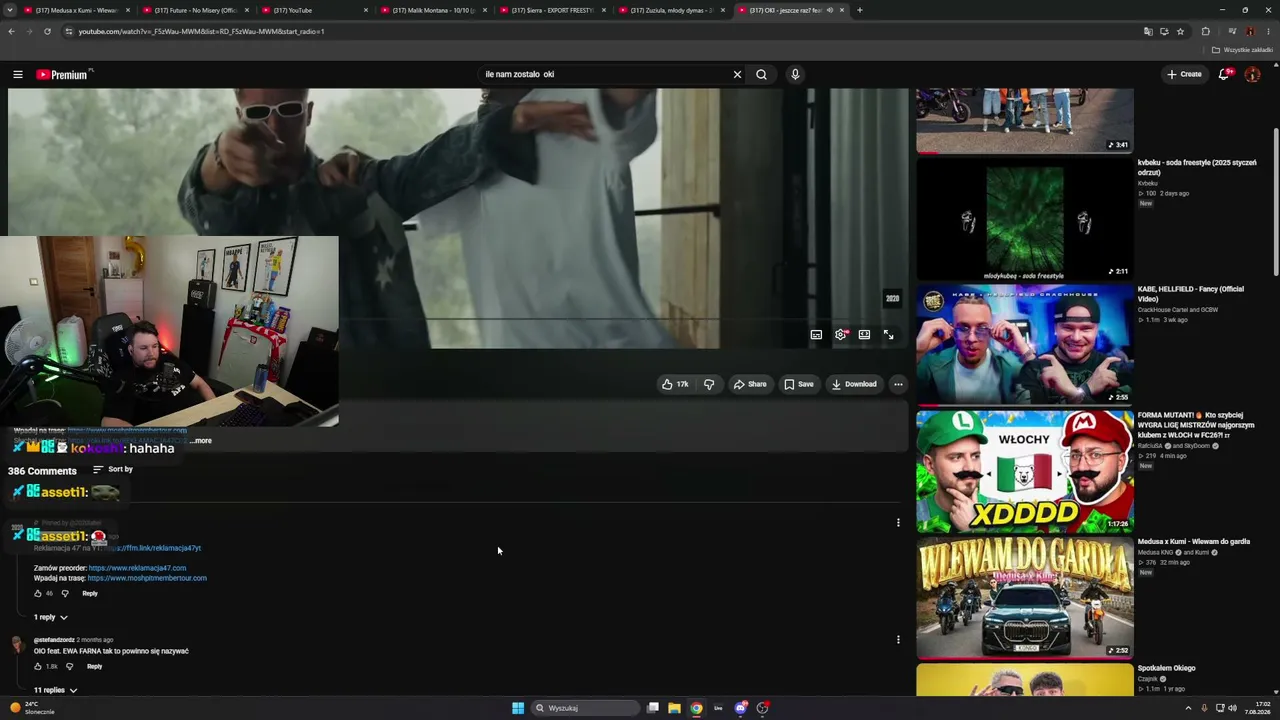This screenshot has width=1280, height=720.
Task: Like the video with 17k likes
Action: 676,384
